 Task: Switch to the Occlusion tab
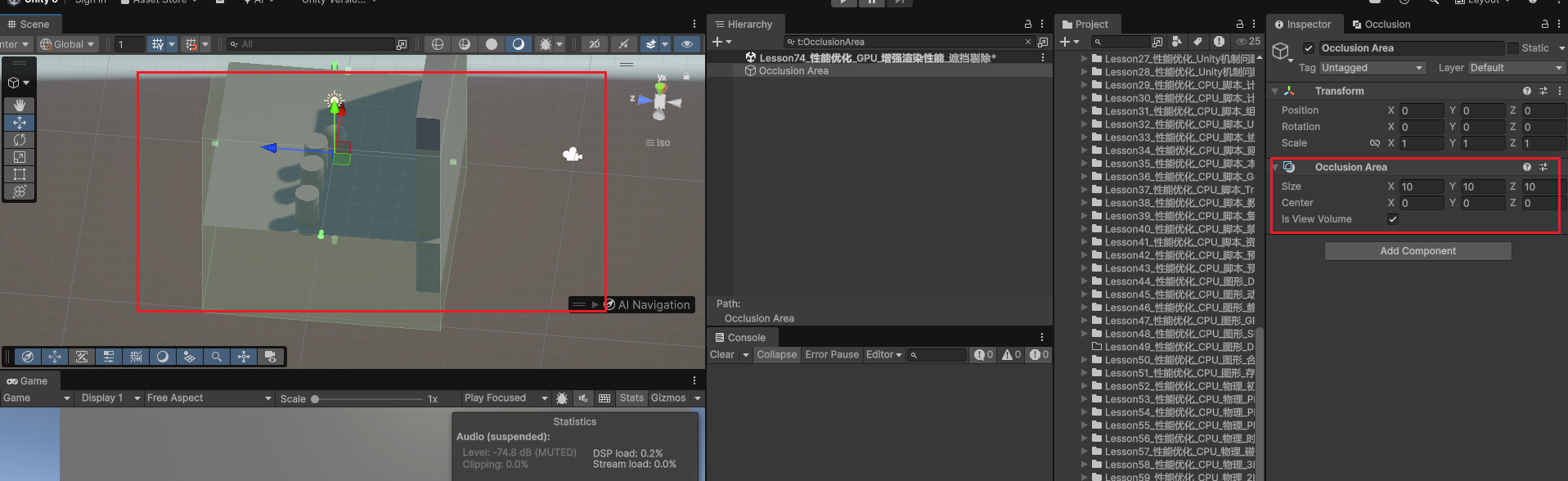(1381, 25)
